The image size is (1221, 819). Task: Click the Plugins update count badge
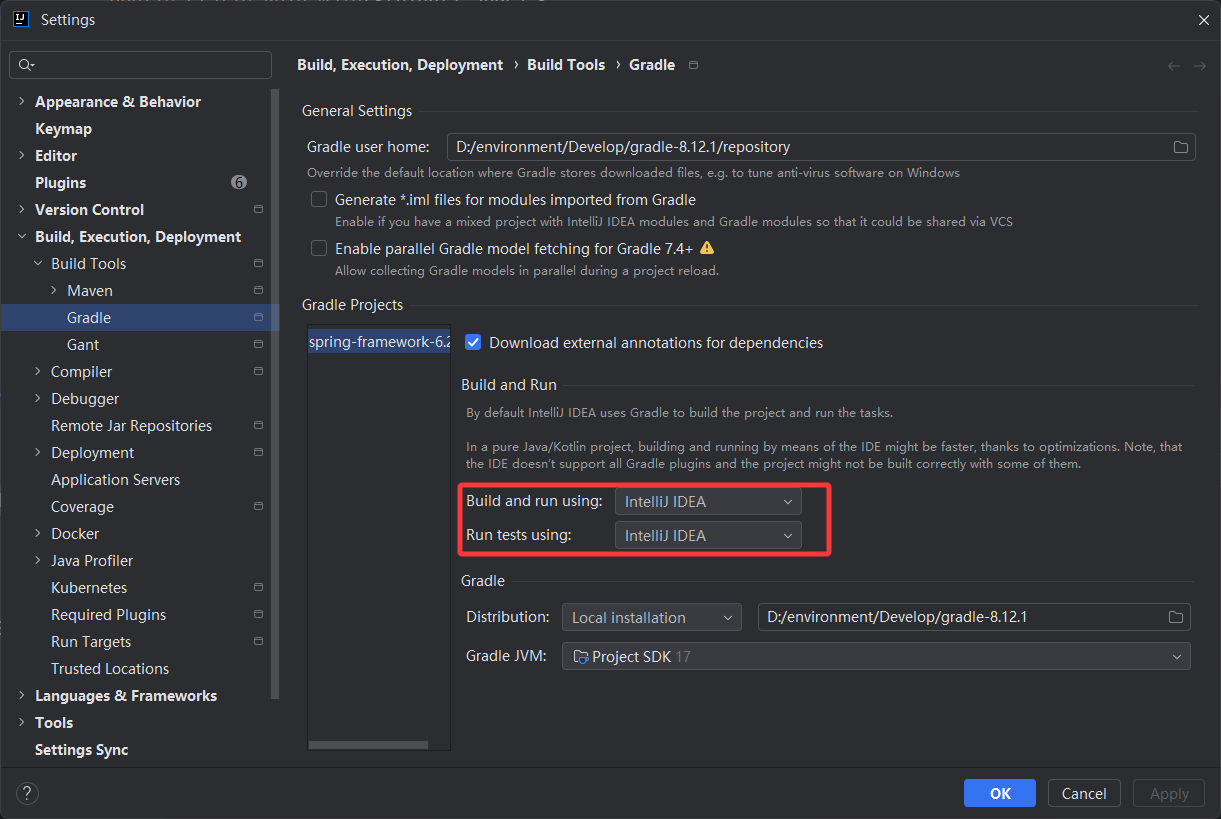[x=238, y=182]
